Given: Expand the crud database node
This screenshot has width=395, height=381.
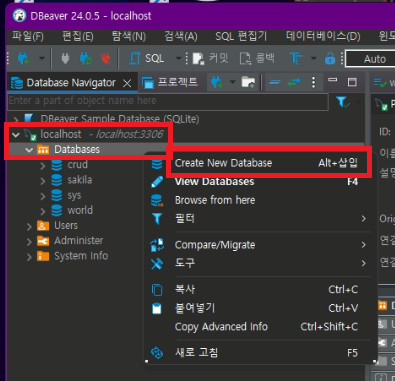Looking at the screenshot, I should (43, 165).
